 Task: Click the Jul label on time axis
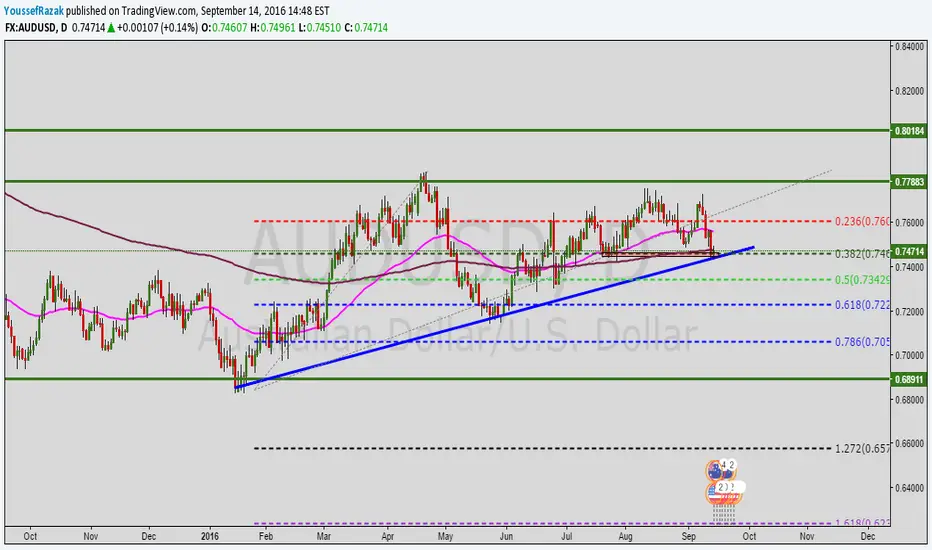566,536
